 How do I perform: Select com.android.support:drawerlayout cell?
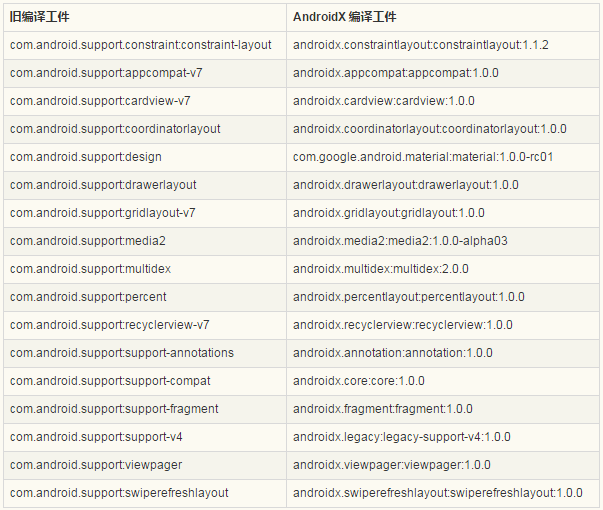(145, 185)
